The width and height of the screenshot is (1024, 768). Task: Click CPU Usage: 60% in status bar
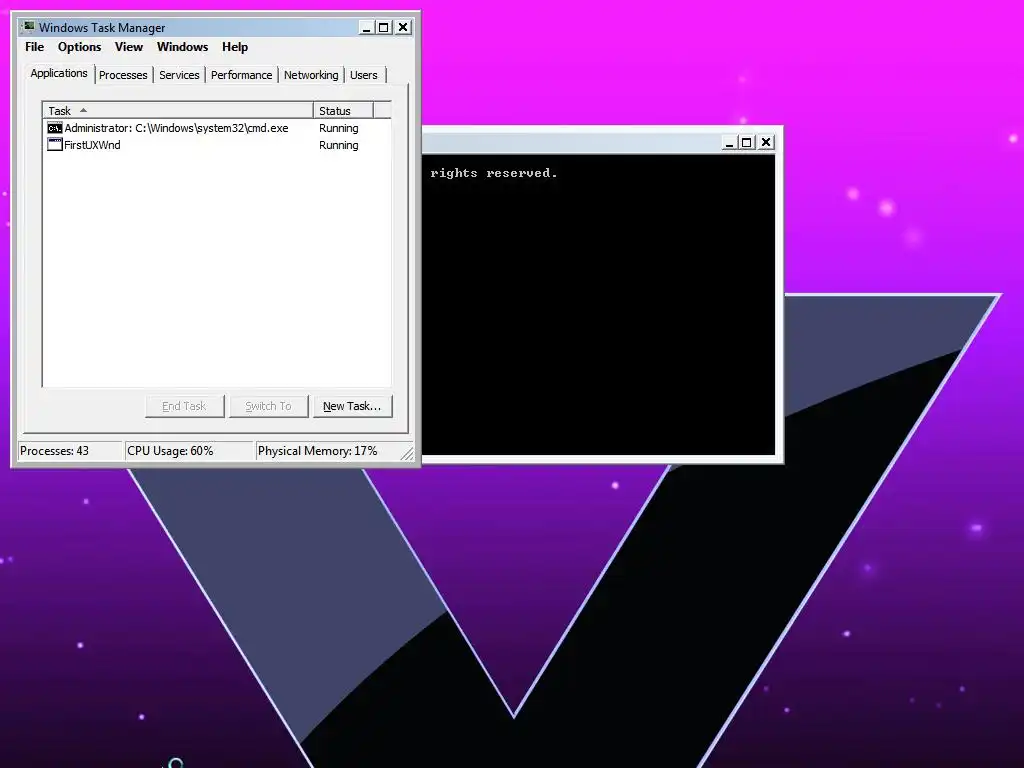coord(189,451)
